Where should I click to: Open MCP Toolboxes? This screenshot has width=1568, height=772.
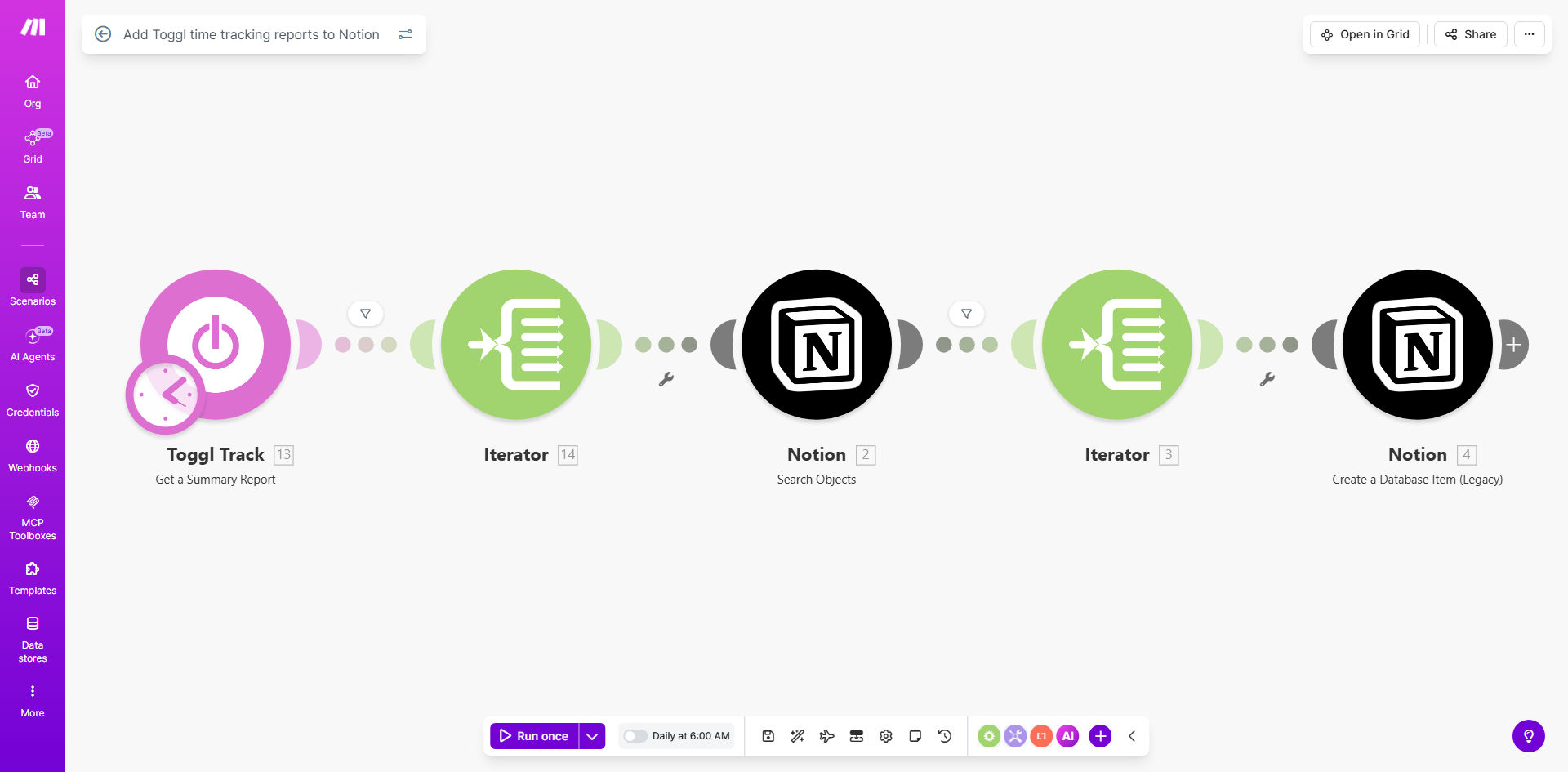(33, 516)
